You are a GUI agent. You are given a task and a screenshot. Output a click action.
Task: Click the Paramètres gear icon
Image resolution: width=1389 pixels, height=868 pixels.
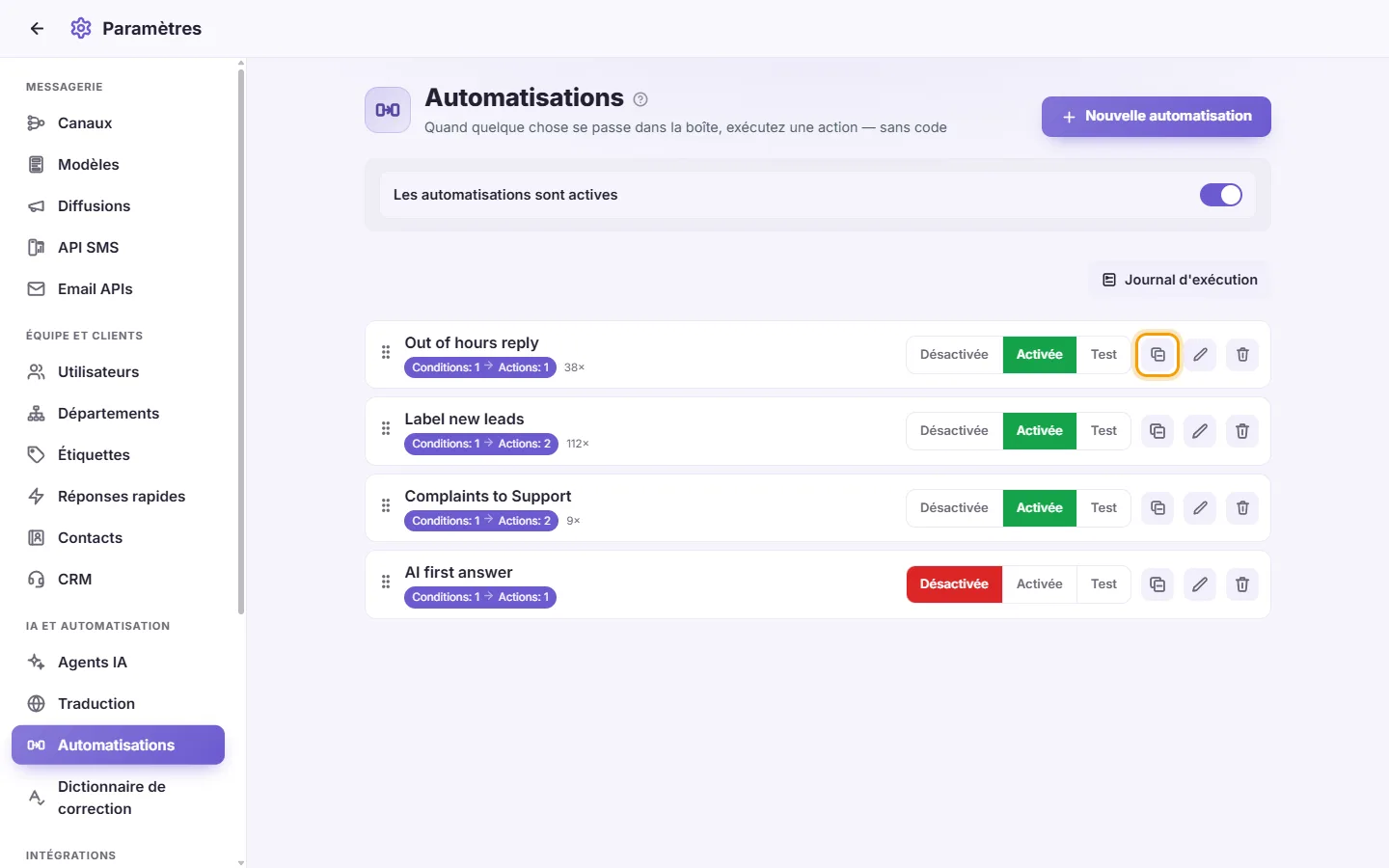(x=81, y=29)
